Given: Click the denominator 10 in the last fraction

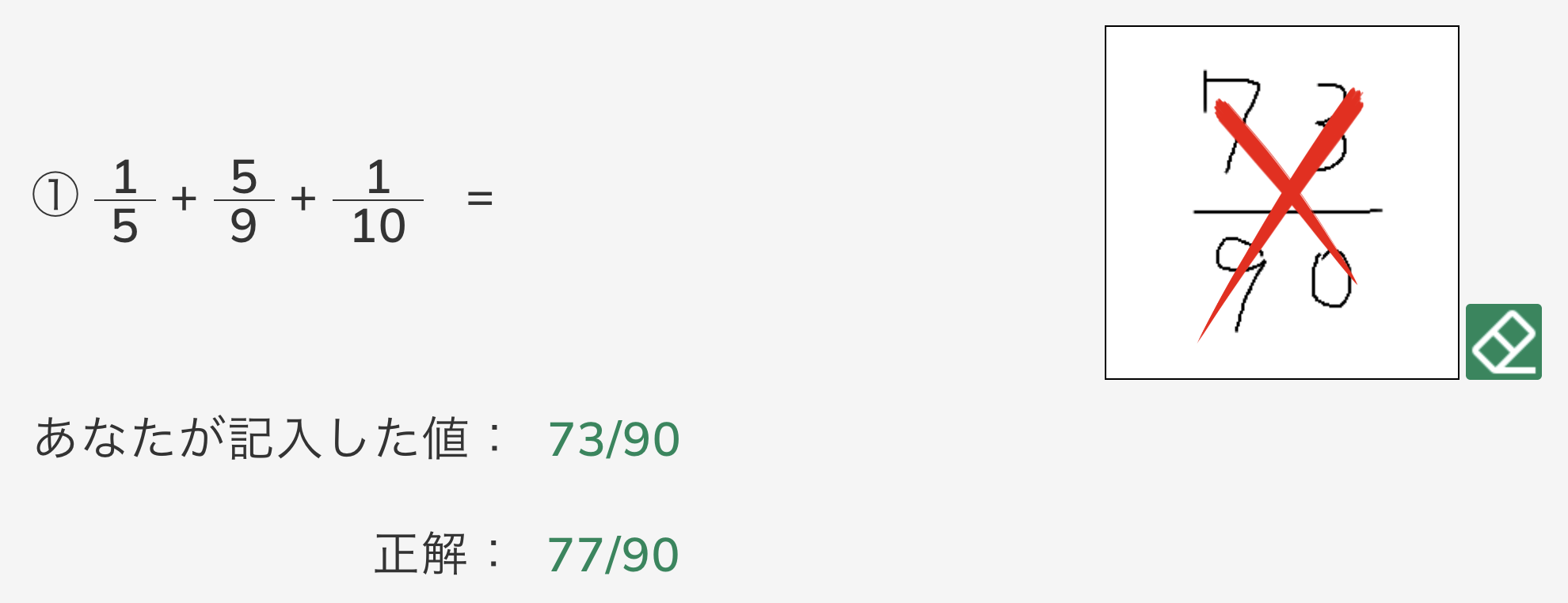Looking at the screenshot, I should (379, 226).
